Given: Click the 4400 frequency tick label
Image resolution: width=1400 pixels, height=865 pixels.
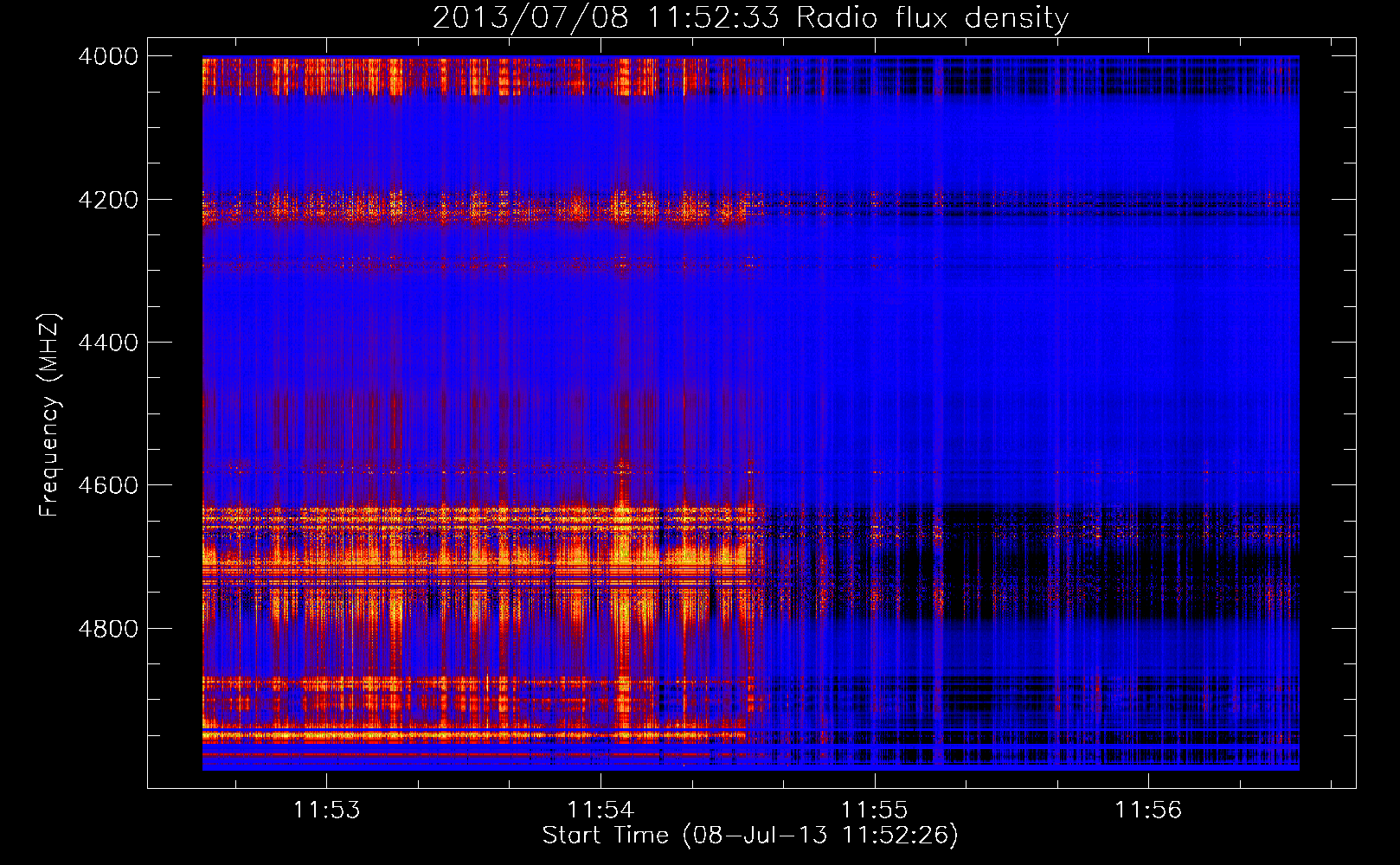Looking at the screenshot, I should (x=108, y=343).
